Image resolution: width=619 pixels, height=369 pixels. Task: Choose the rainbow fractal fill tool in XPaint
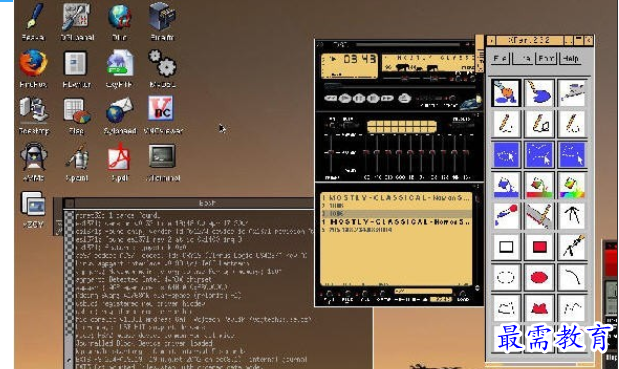(x=572, y=185)
